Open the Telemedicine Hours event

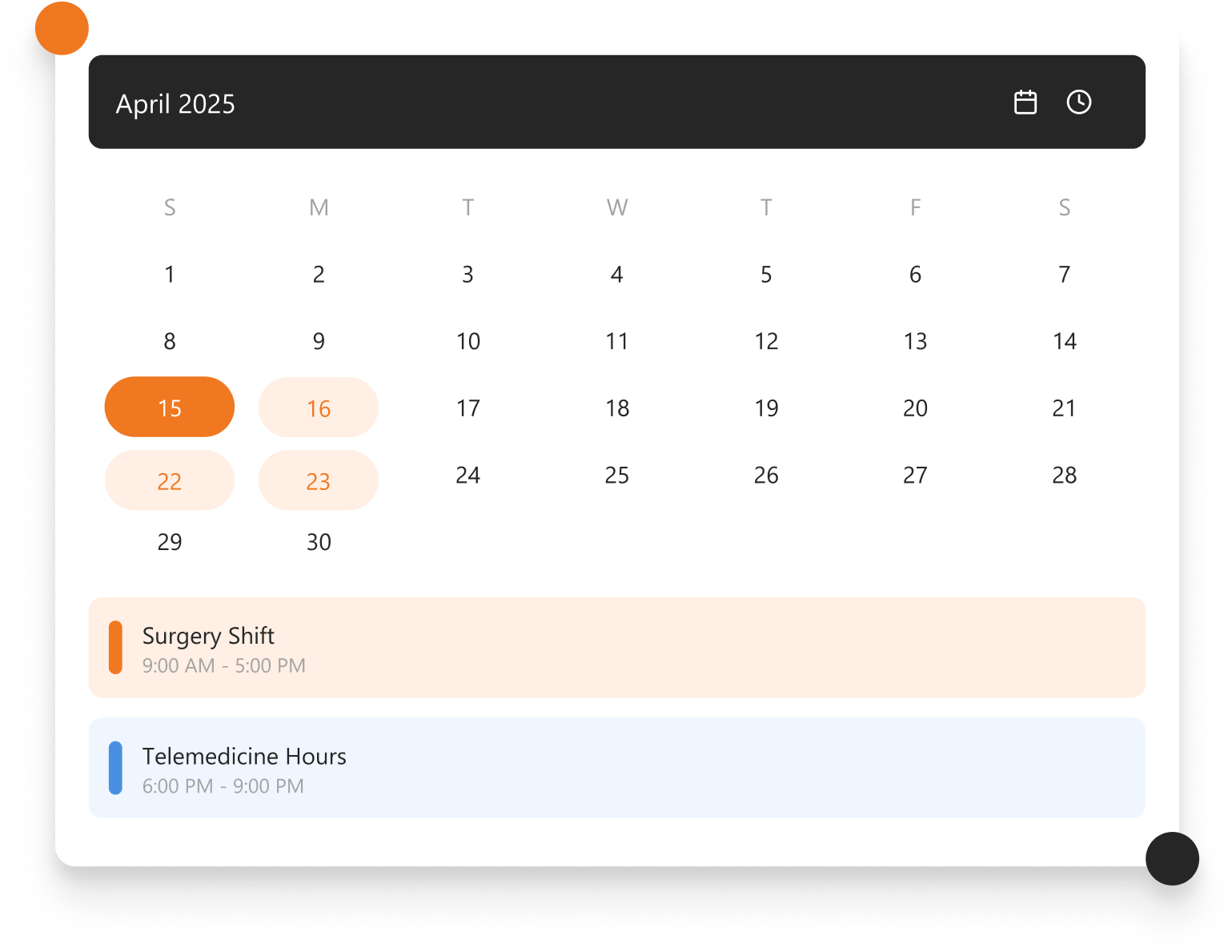click(x=616, y=769)
